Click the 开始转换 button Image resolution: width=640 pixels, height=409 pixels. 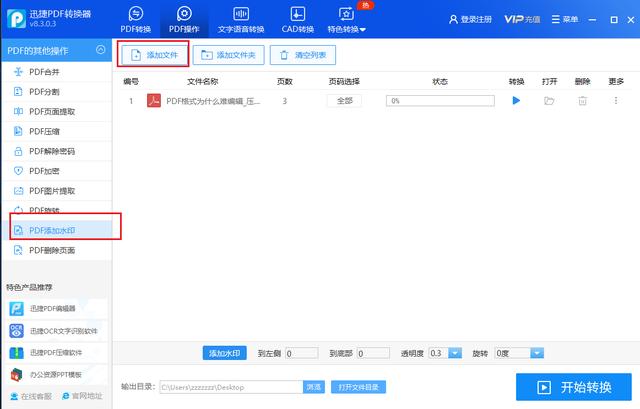pyautogui.click(x=573, y=387)
